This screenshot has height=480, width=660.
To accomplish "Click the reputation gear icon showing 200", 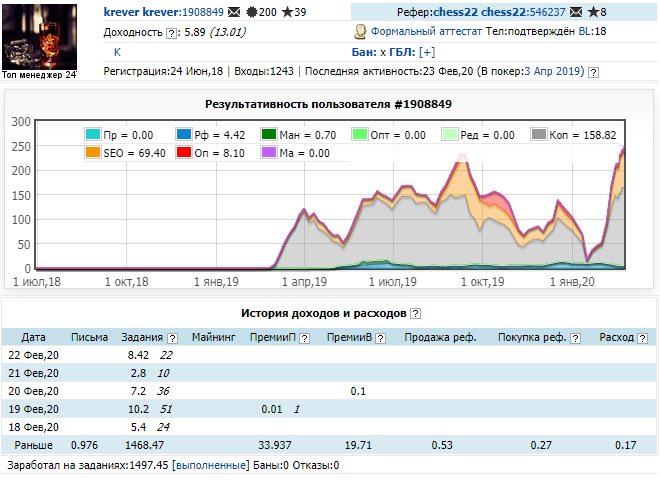I will 251,13.
